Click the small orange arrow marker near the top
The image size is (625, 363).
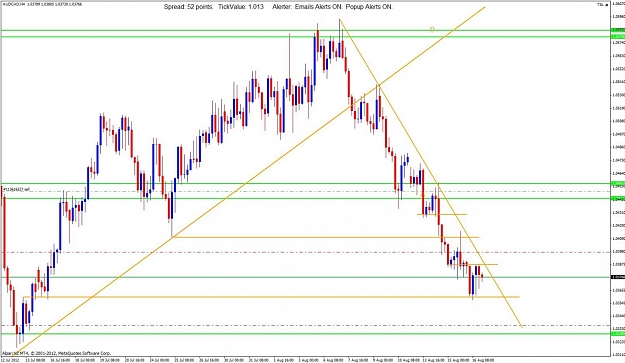coord(432,29)
